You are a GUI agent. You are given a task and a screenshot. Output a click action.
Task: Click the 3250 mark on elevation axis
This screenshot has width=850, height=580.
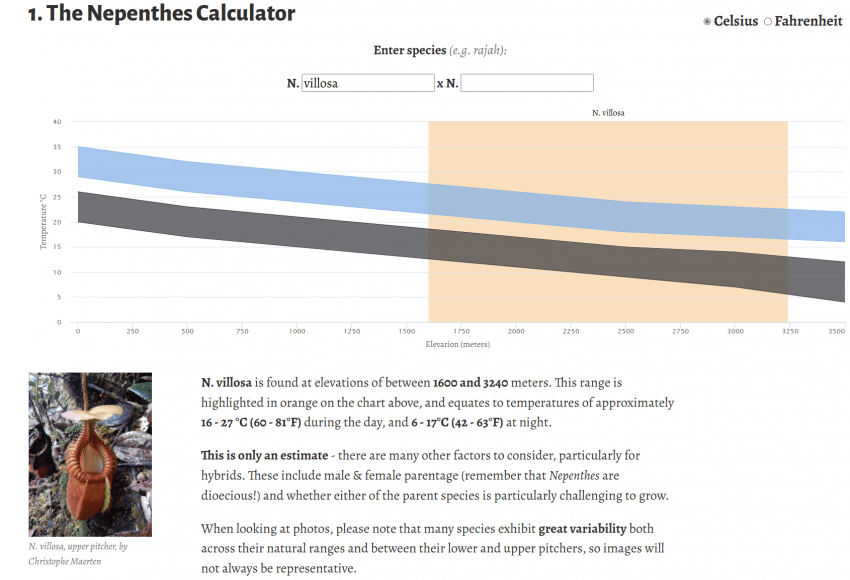tap(790, 331)
